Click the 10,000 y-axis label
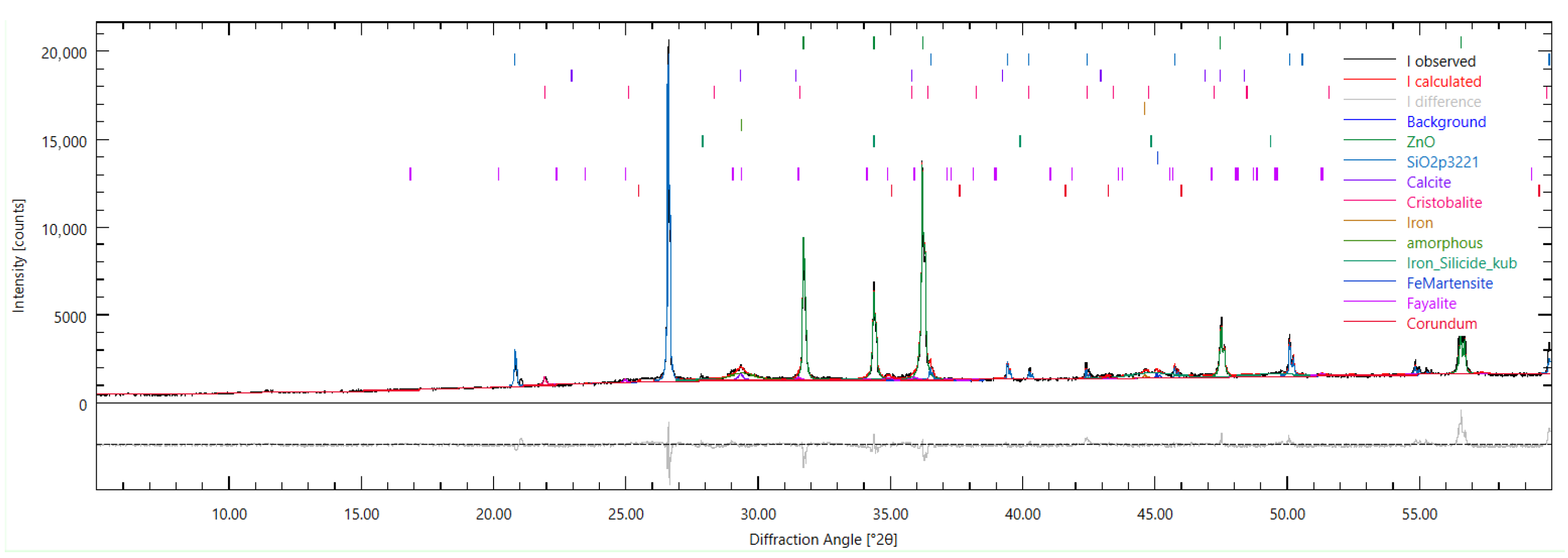Screen dimensions: 1568x558 (64, 229)
